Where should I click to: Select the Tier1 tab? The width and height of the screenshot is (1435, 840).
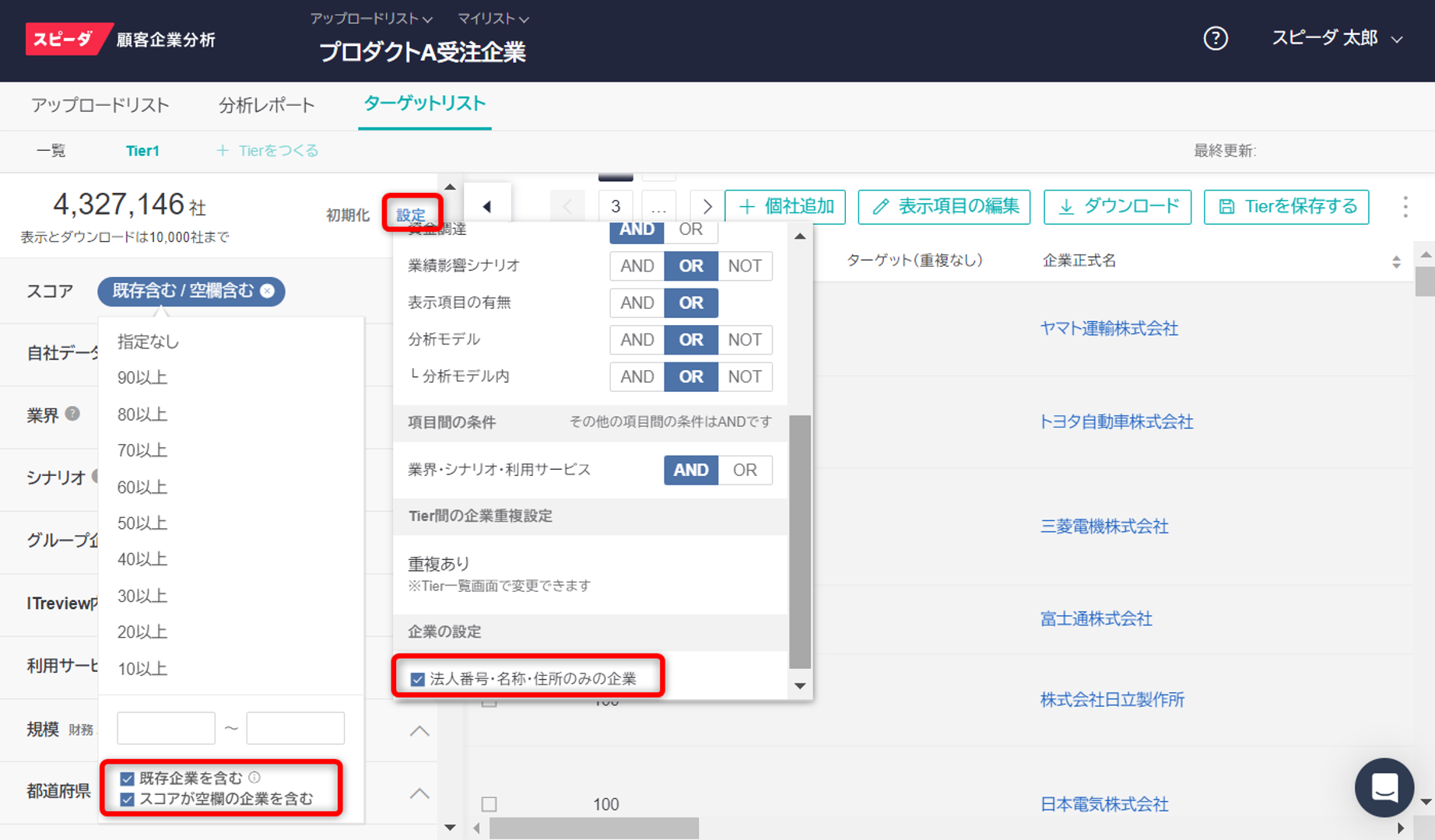(142, 151)
